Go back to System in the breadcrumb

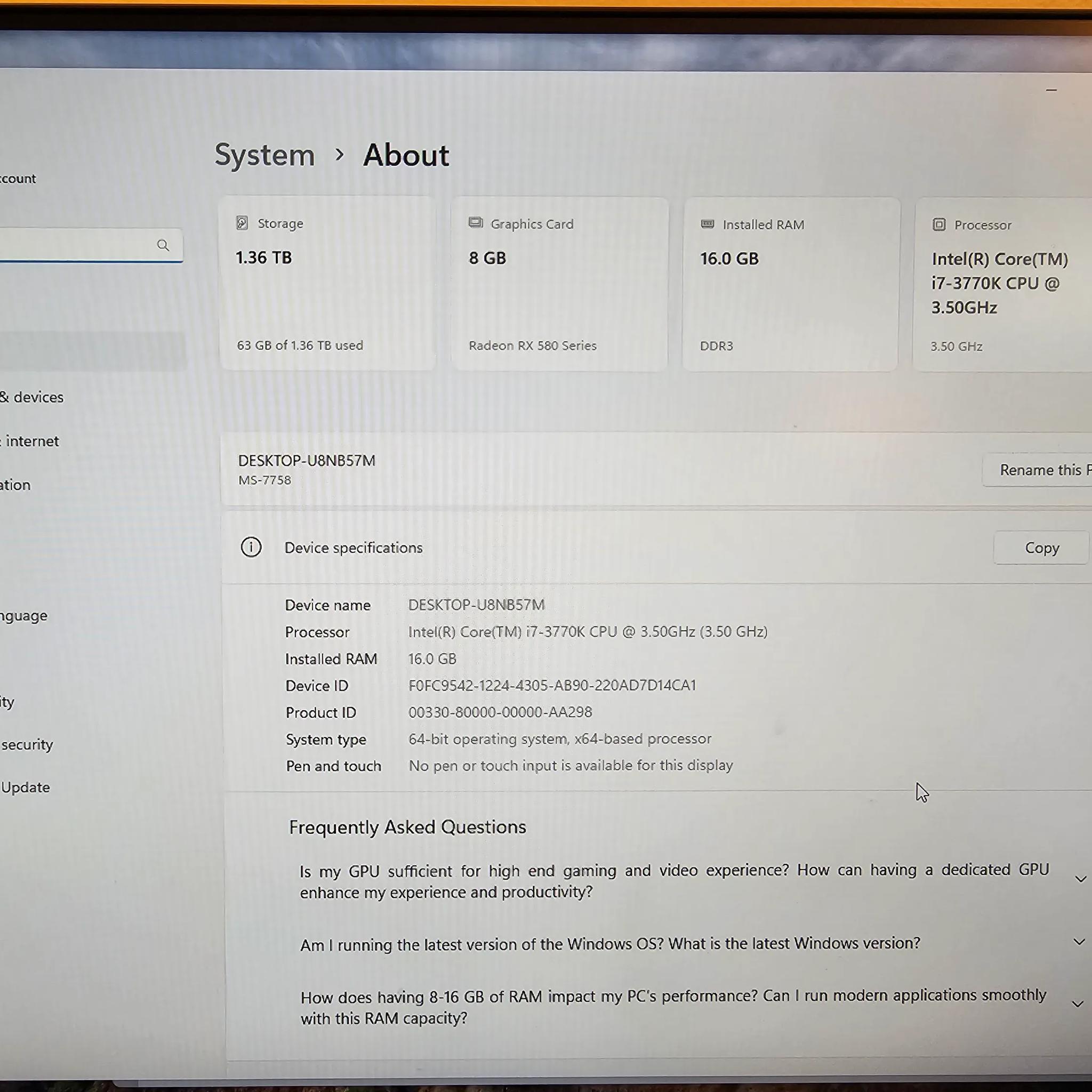[x=264, y=155]
